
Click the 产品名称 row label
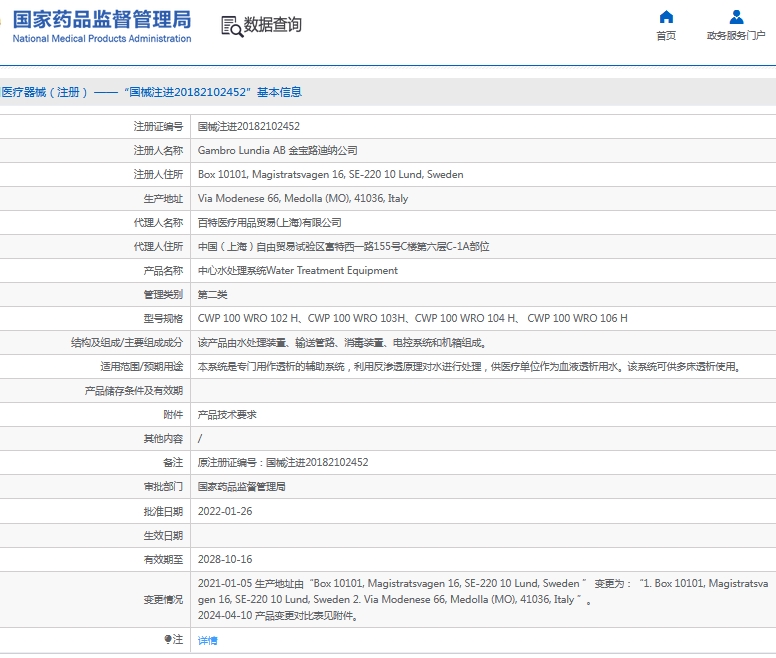tap(163, 271)
